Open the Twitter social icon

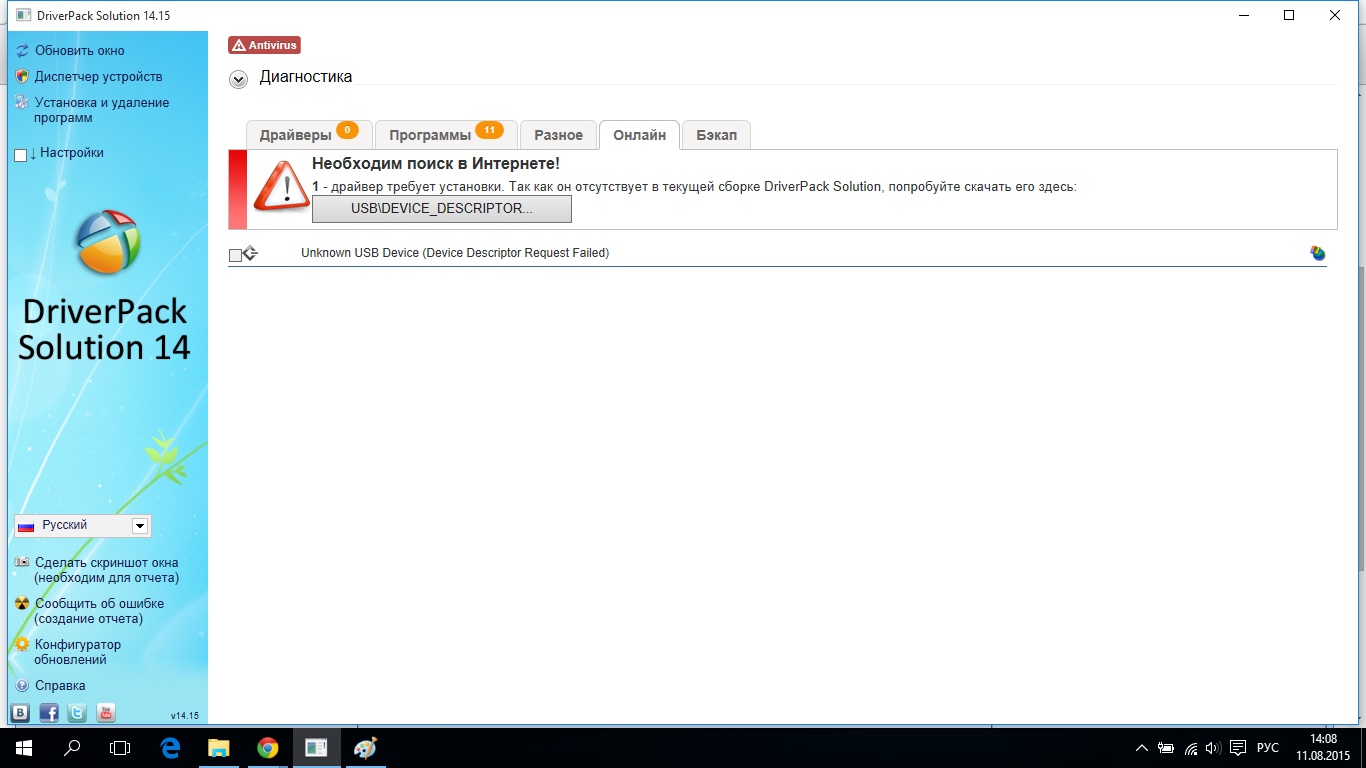(x=77, y=712)
